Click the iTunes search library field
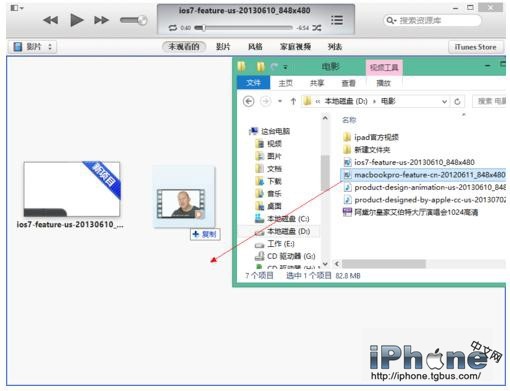The width and height of the screenshot is (510, 391). point(432,21)
